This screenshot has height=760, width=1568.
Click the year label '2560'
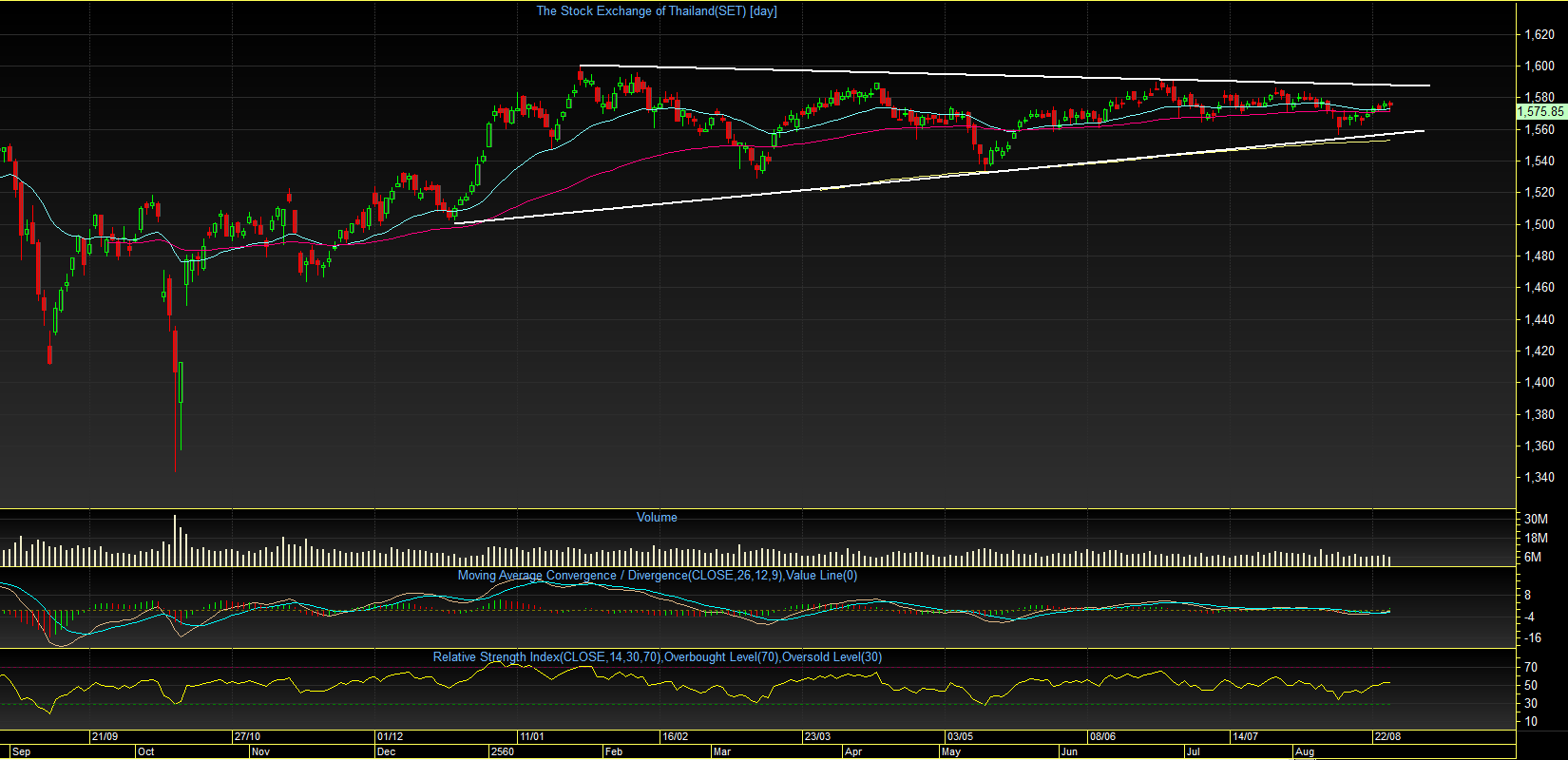(502, 752)
